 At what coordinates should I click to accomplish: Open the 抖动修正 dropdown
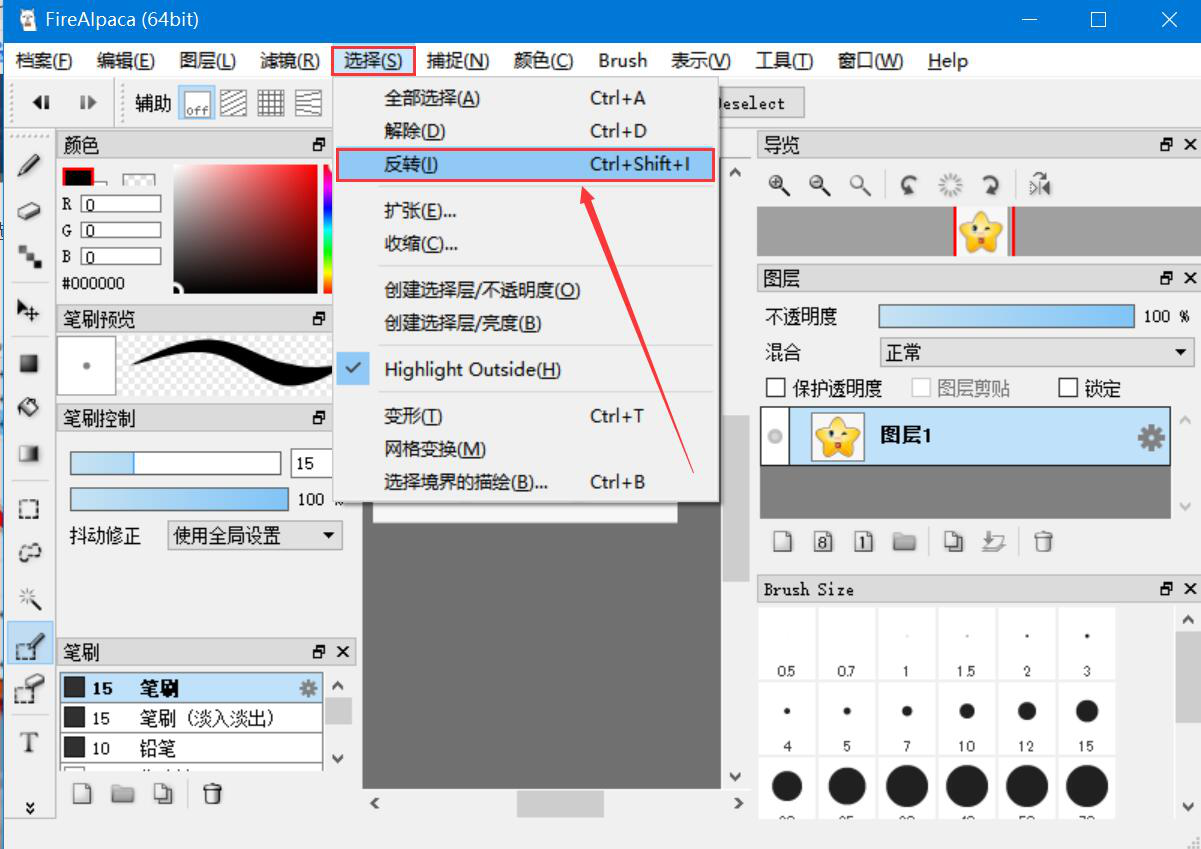point(254,536)
